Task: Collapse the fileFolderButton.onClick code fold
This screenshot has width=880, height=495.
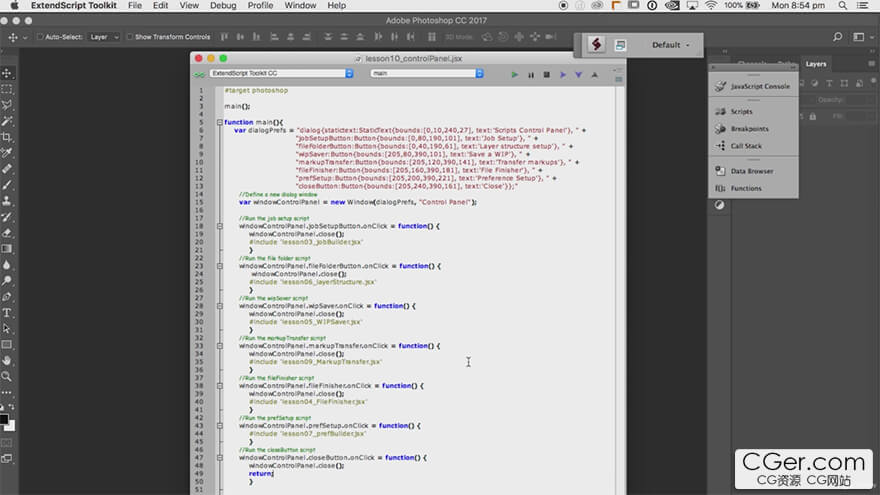Action: click(219, 266)
